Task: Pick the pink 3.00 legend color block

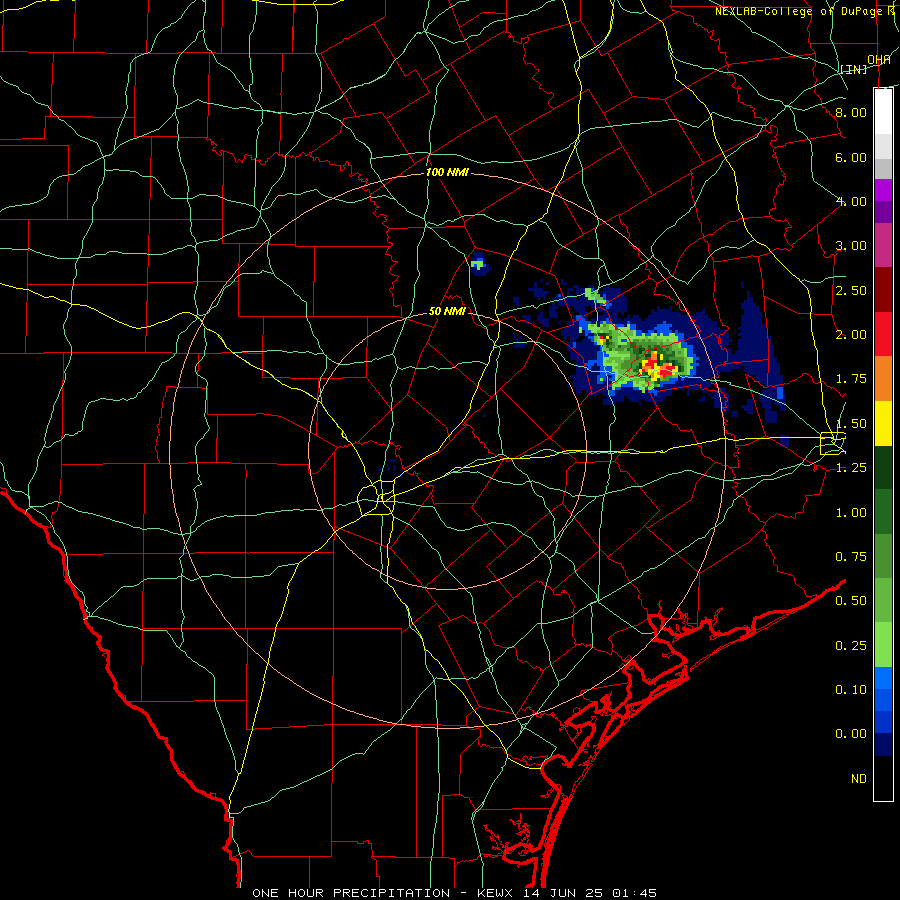Action: click(883, 245)
